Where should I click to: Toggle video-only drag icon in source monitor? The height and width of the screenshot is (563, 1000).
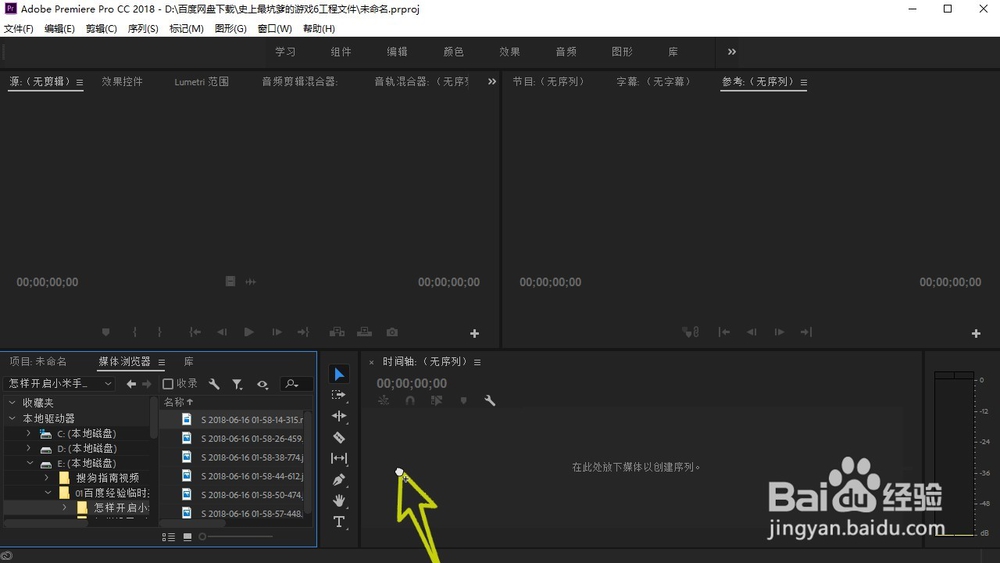230,281
